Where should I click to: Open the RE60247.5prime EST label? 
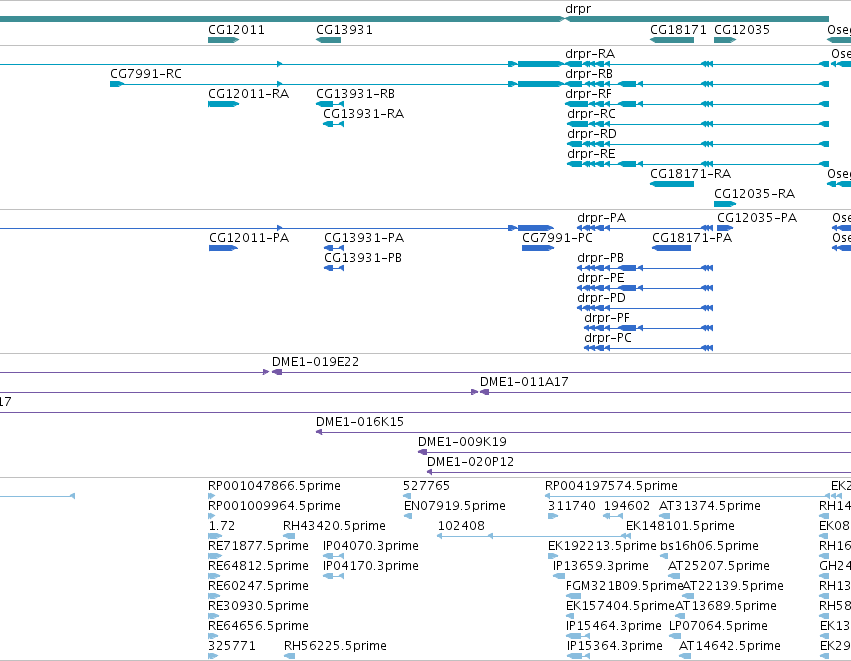click(258, 586)
